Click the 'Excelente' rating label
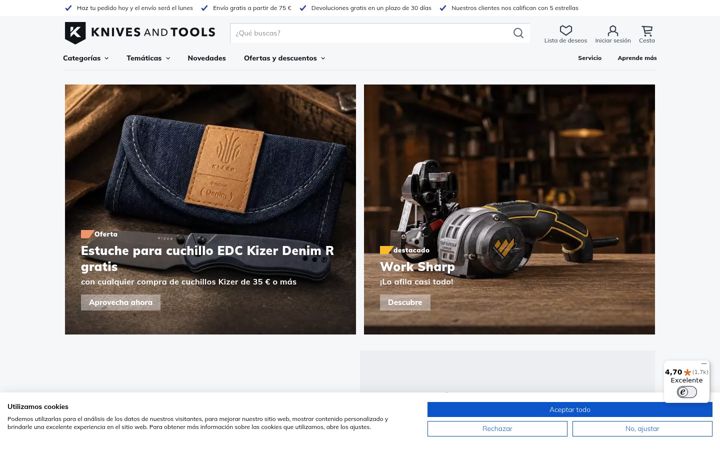This screenshot has height=450, width=720. pos(686,380)
